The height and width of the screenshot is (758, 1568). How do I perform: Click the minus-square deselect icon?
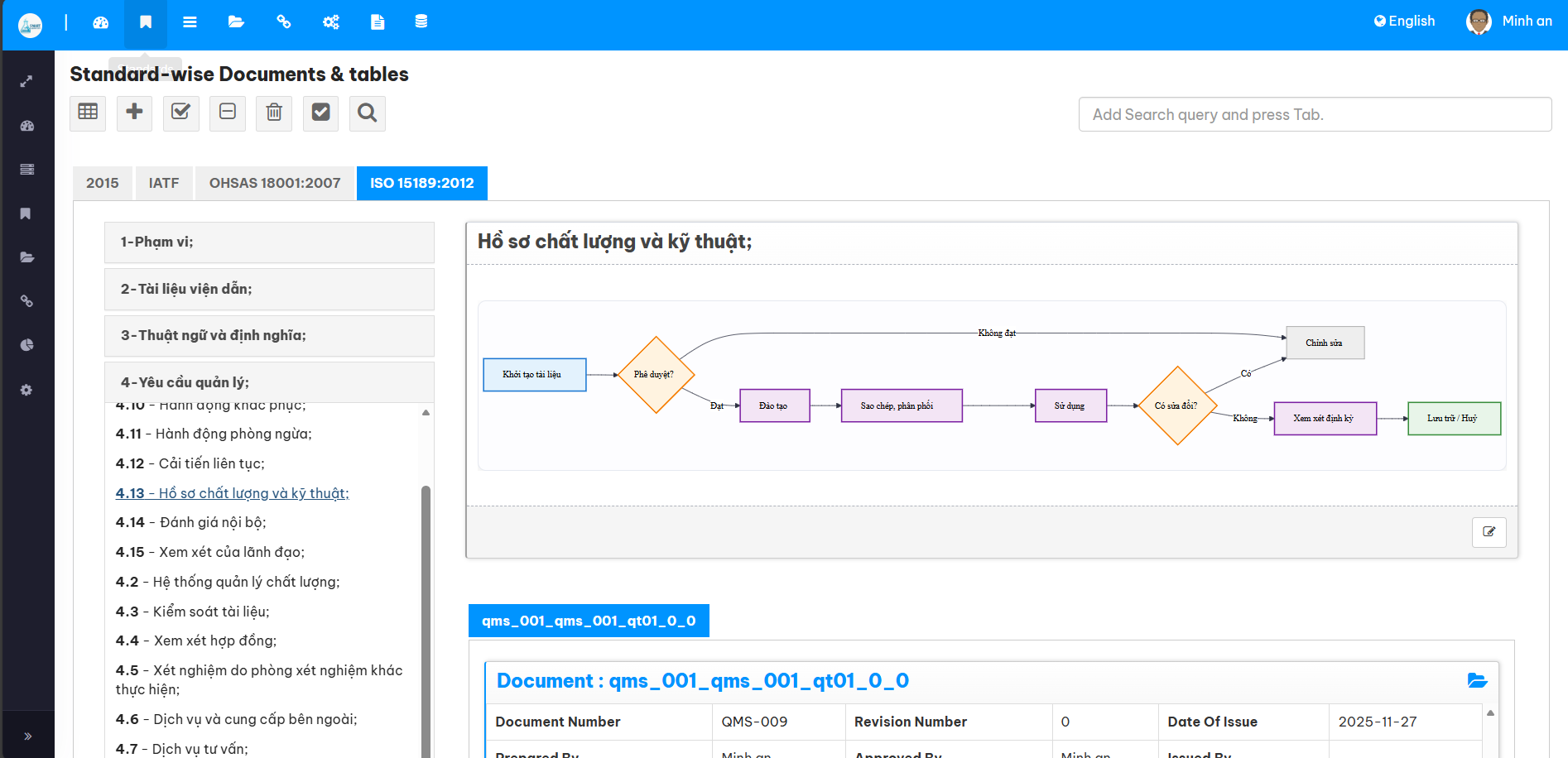pos(228,113)
